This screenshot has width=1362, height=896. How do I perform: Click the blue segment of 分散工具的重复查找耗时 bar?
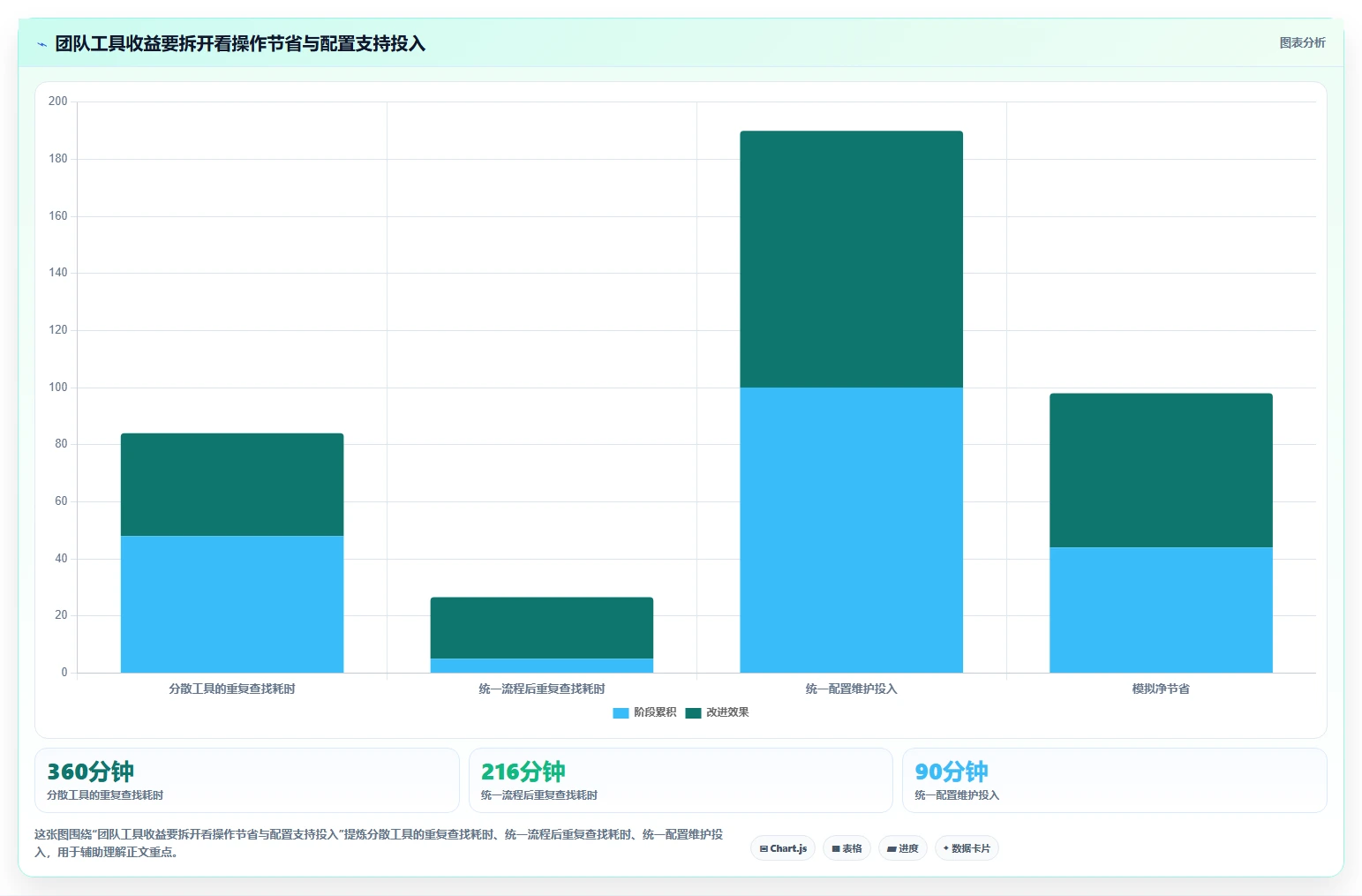(x=232, y=605)
